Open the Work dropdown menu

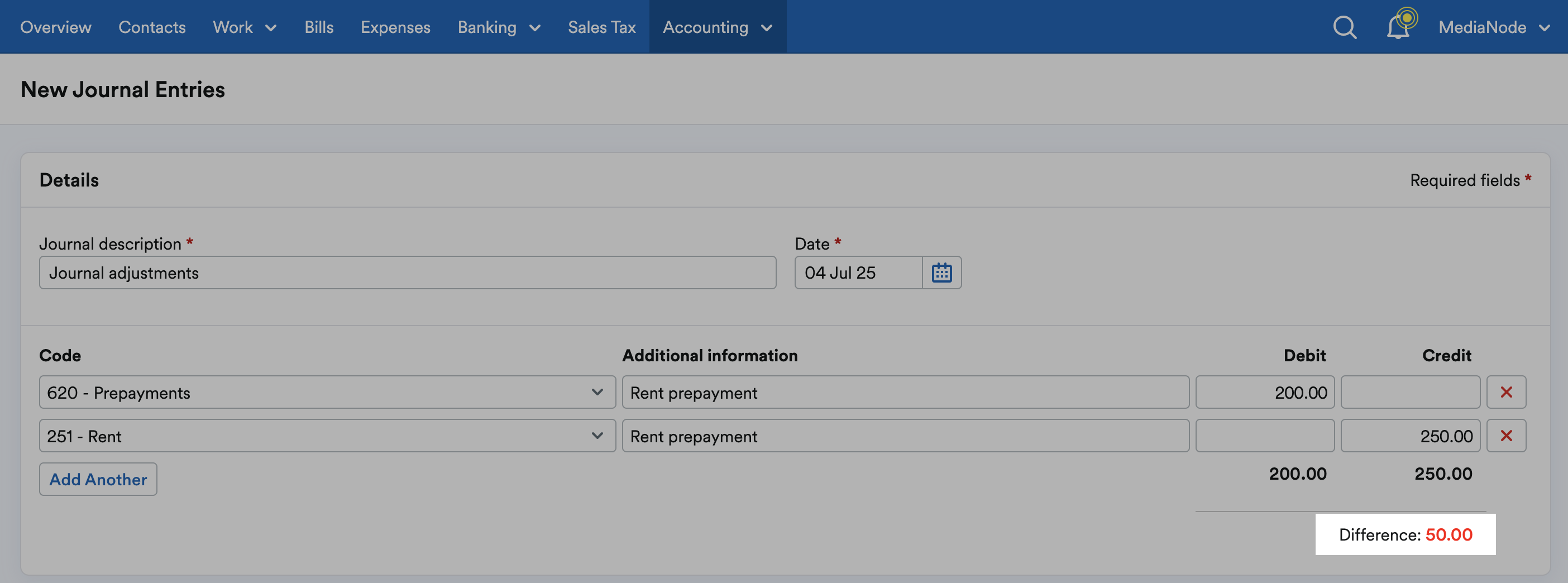(x=244, y=27)
